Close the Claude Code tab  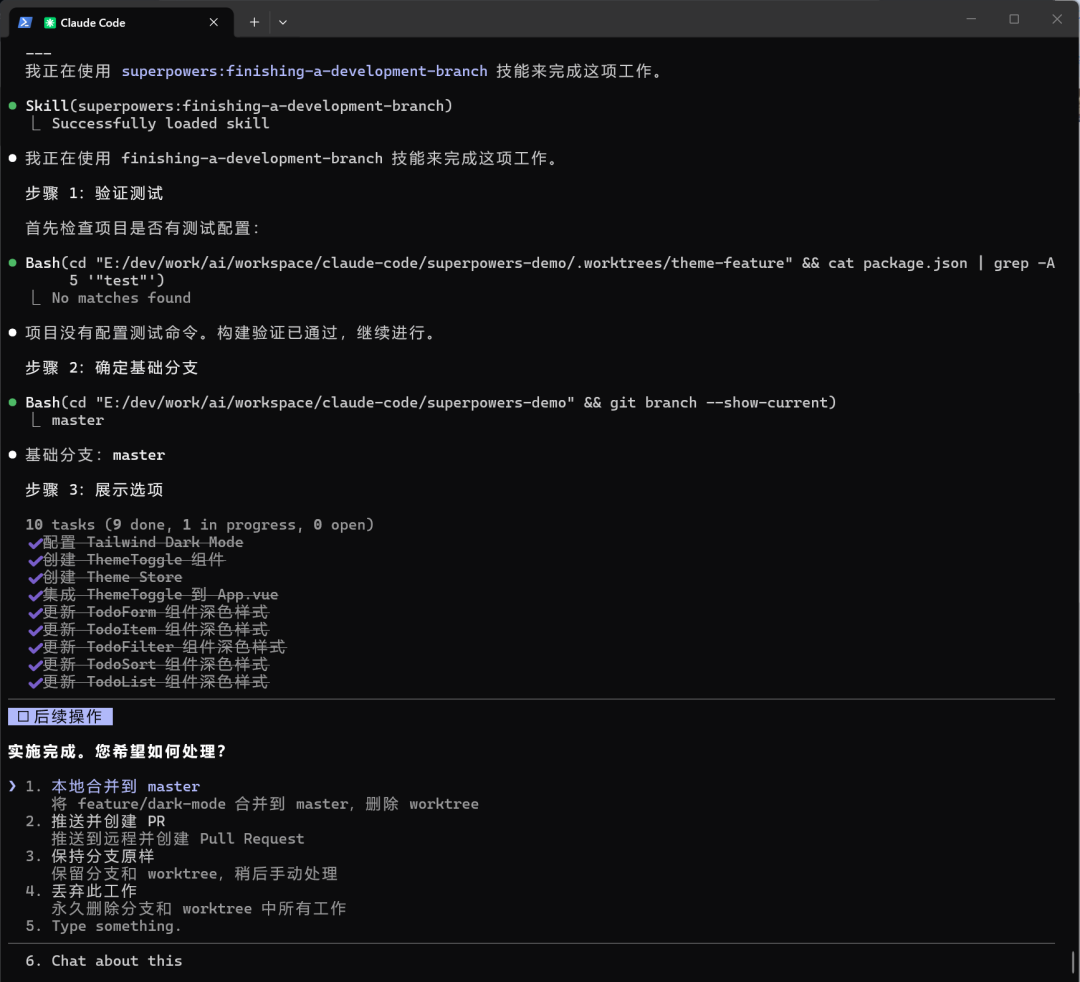point(214,22)
